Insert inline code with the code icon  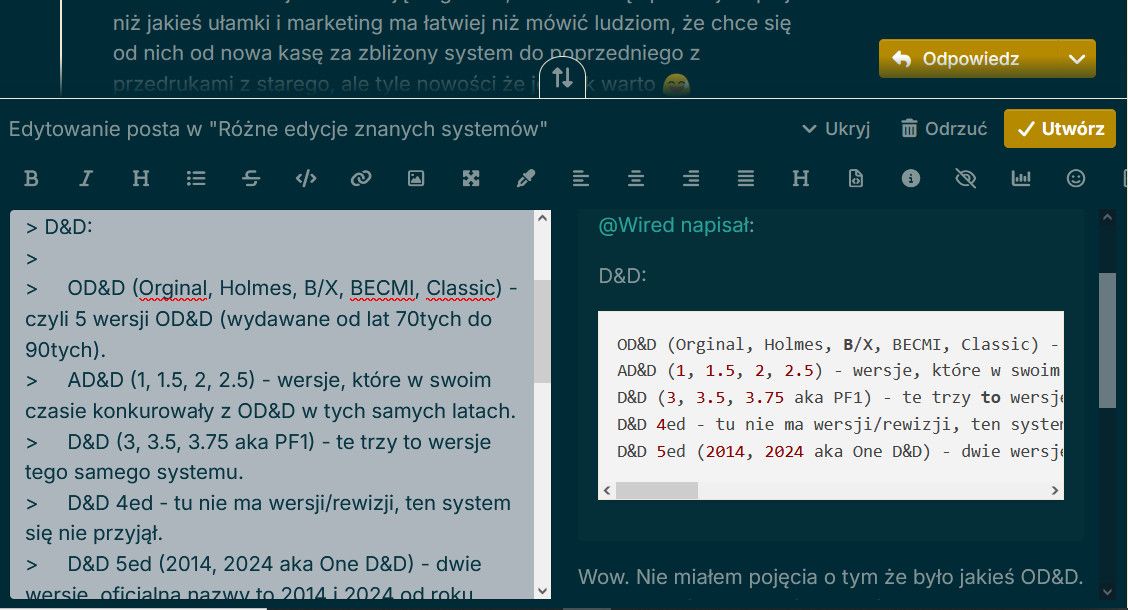pyautogui.click(x=306, y=178)
